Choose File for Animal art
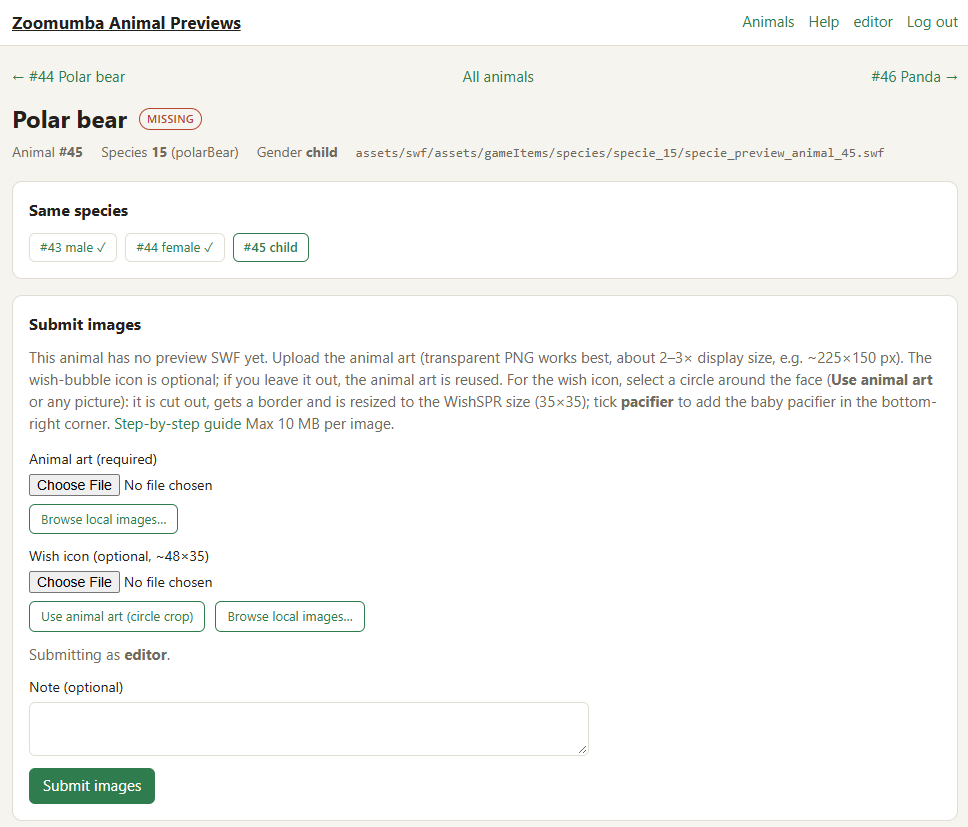Image resolution: width=968 pixels, height=827 pixels. [74, 485]
